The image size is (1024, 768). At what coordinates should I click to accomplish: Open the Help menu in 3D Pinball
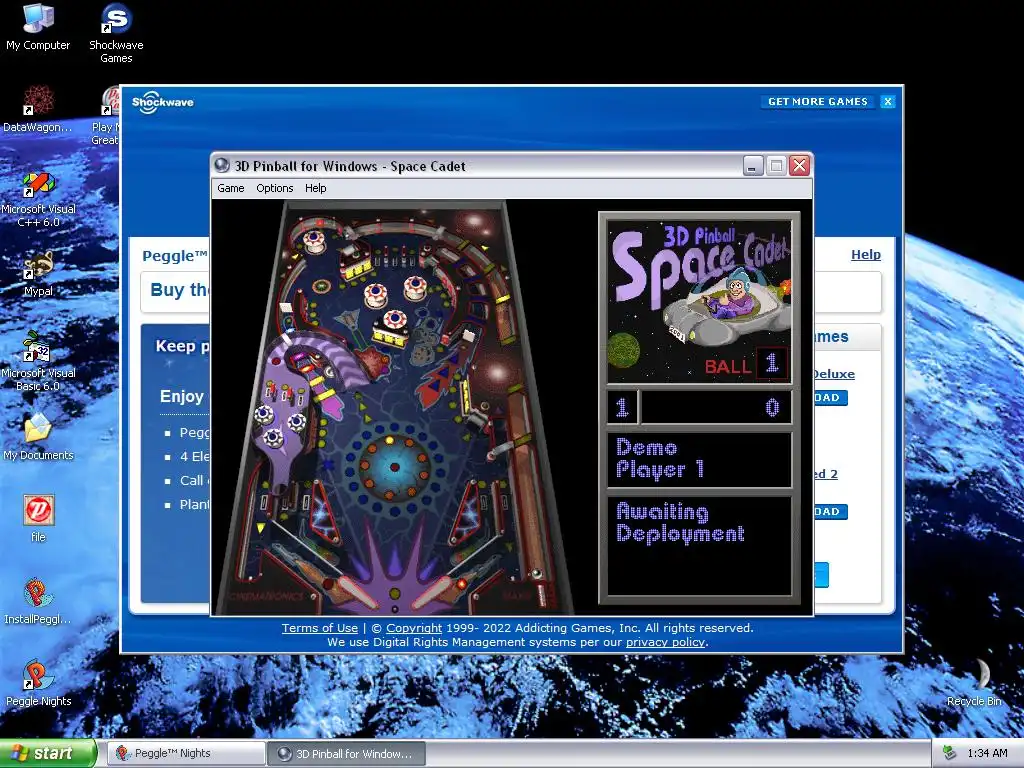click(x=315, y=188)
